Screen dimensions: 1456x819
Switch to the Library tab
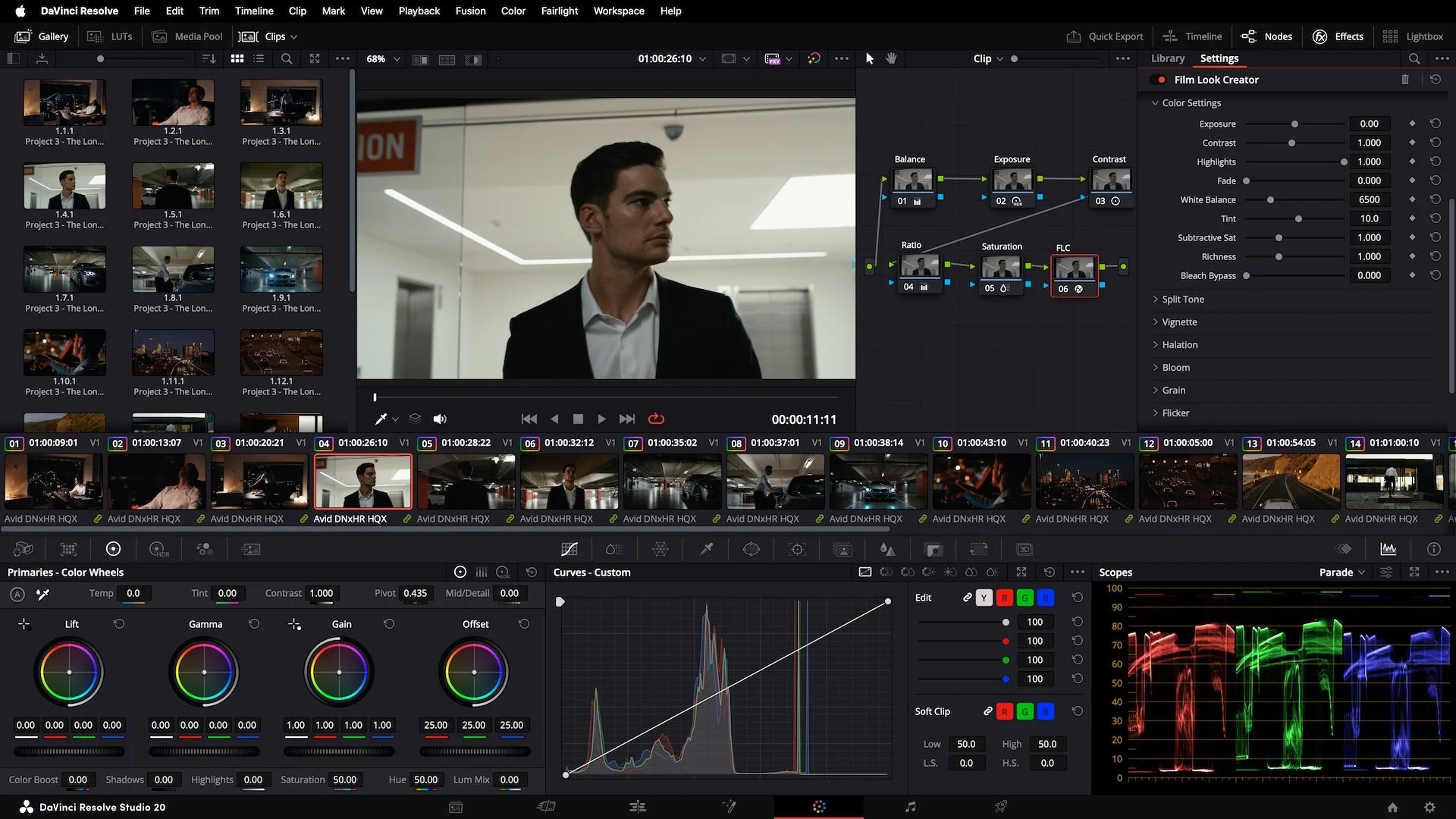pos(1167,58)
